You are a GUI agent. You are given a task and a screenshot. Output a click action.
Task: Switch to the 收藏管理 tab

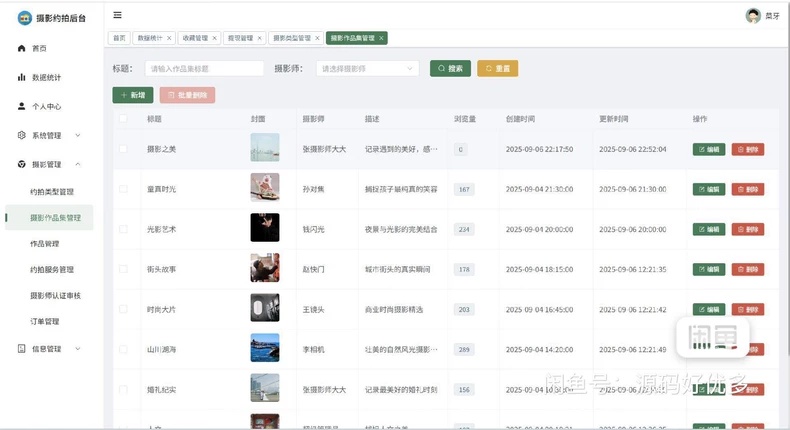(x=195, y=38)
